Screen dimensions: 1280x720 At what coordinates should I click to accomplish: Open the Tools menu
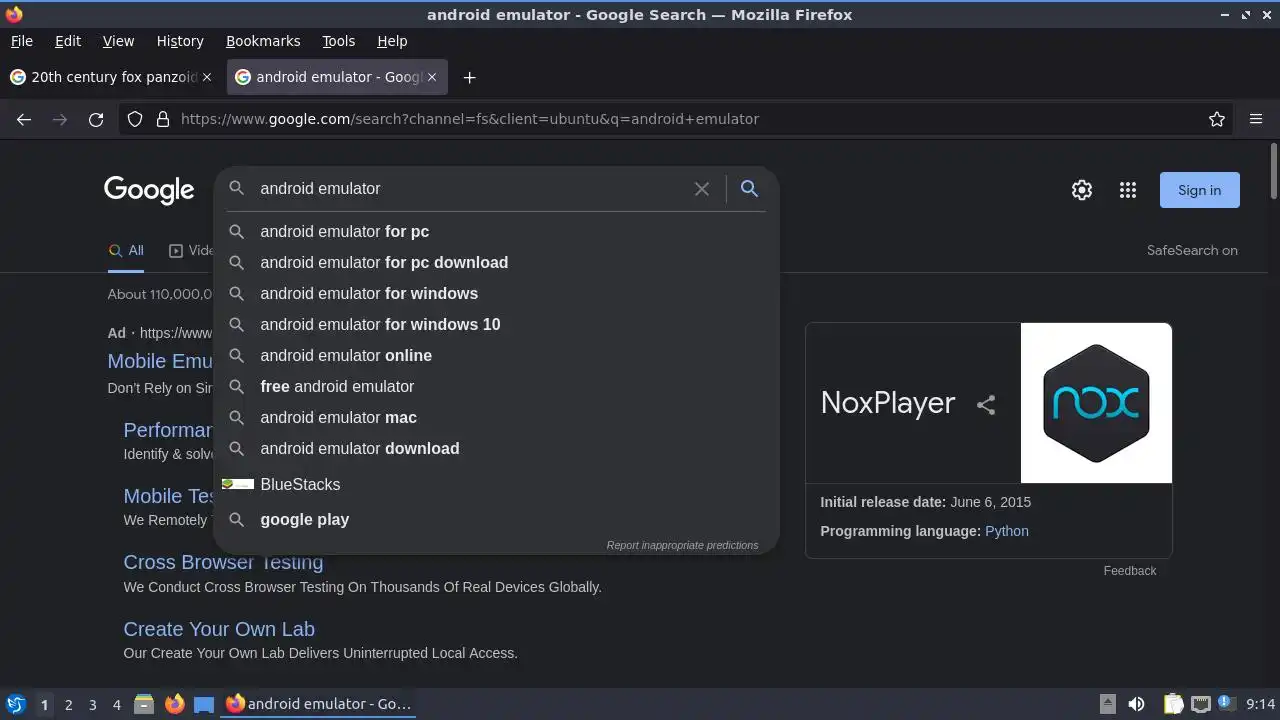click(x=338, y=41)
